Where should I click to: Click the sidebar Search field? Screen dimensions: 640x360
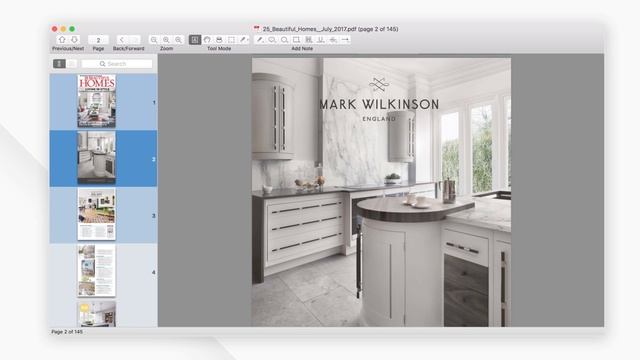(x=117, y=64)
